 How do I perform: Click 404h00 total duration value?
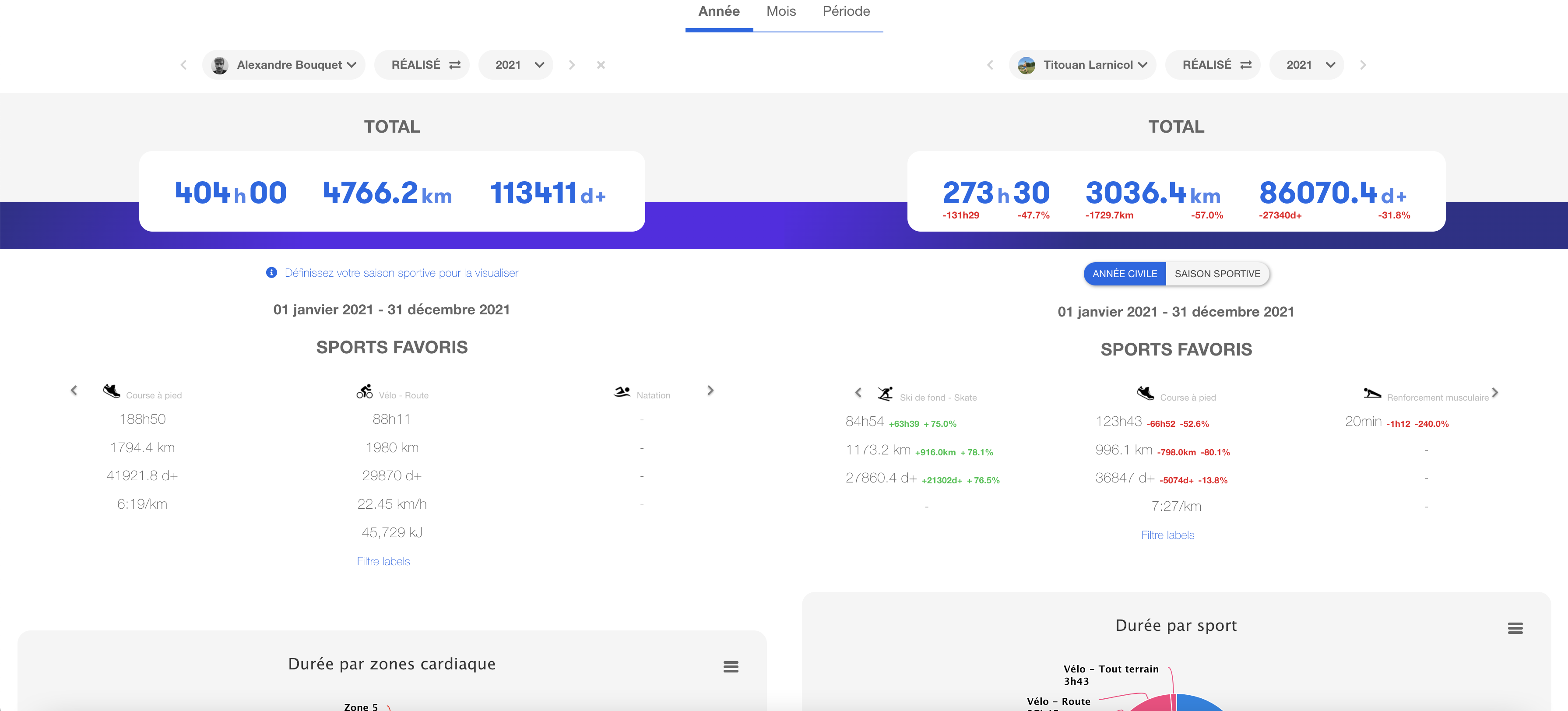(x=231, y=192)
